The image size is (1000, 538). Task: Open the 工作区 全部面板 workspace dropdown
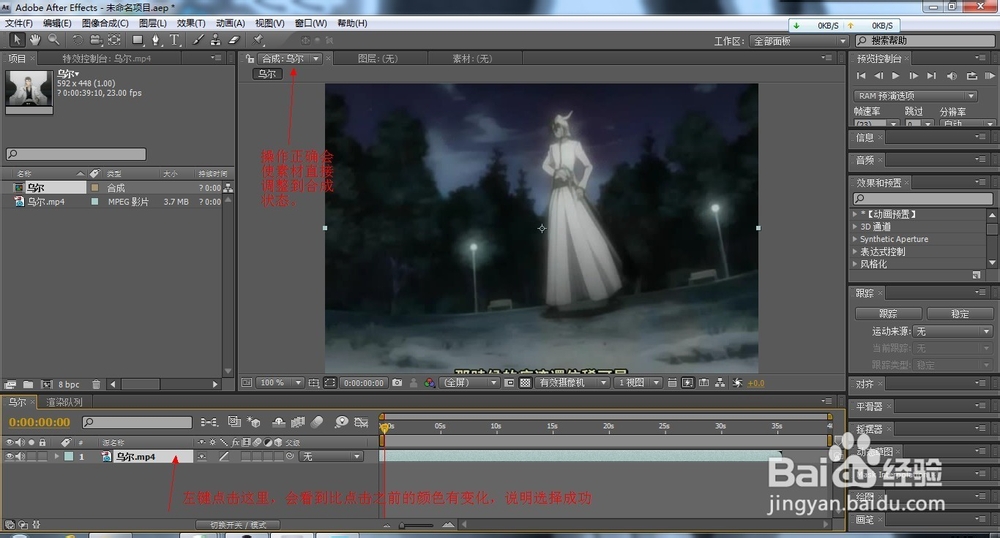coord(798,41)
